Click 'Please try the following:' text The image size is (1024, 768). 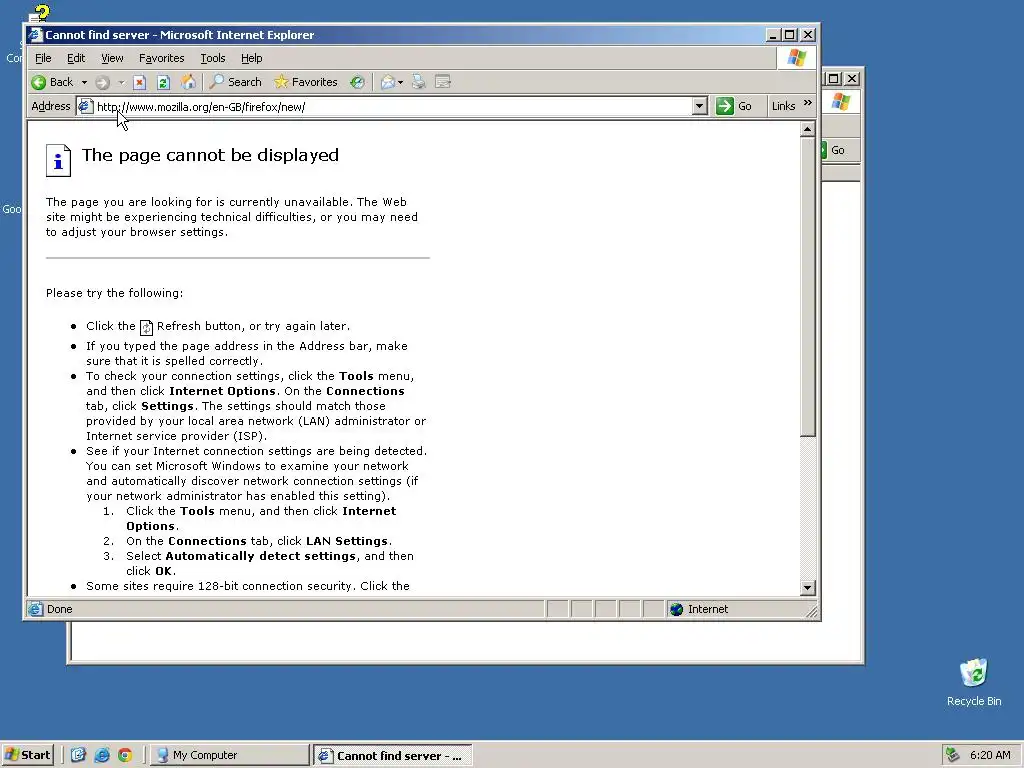pyautogui.click(x=114, y=293)
